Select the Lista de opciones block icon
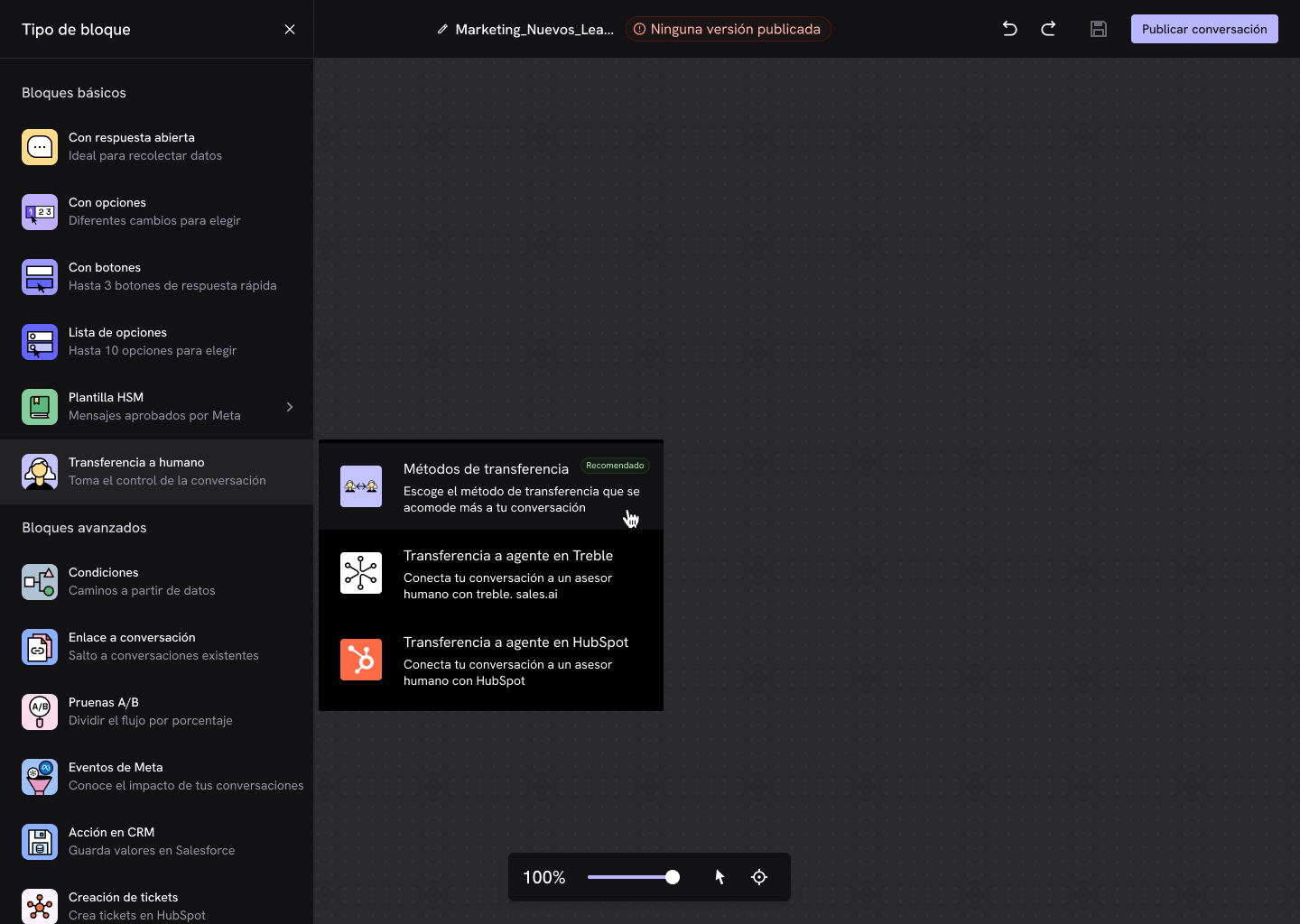 (40, 342)
